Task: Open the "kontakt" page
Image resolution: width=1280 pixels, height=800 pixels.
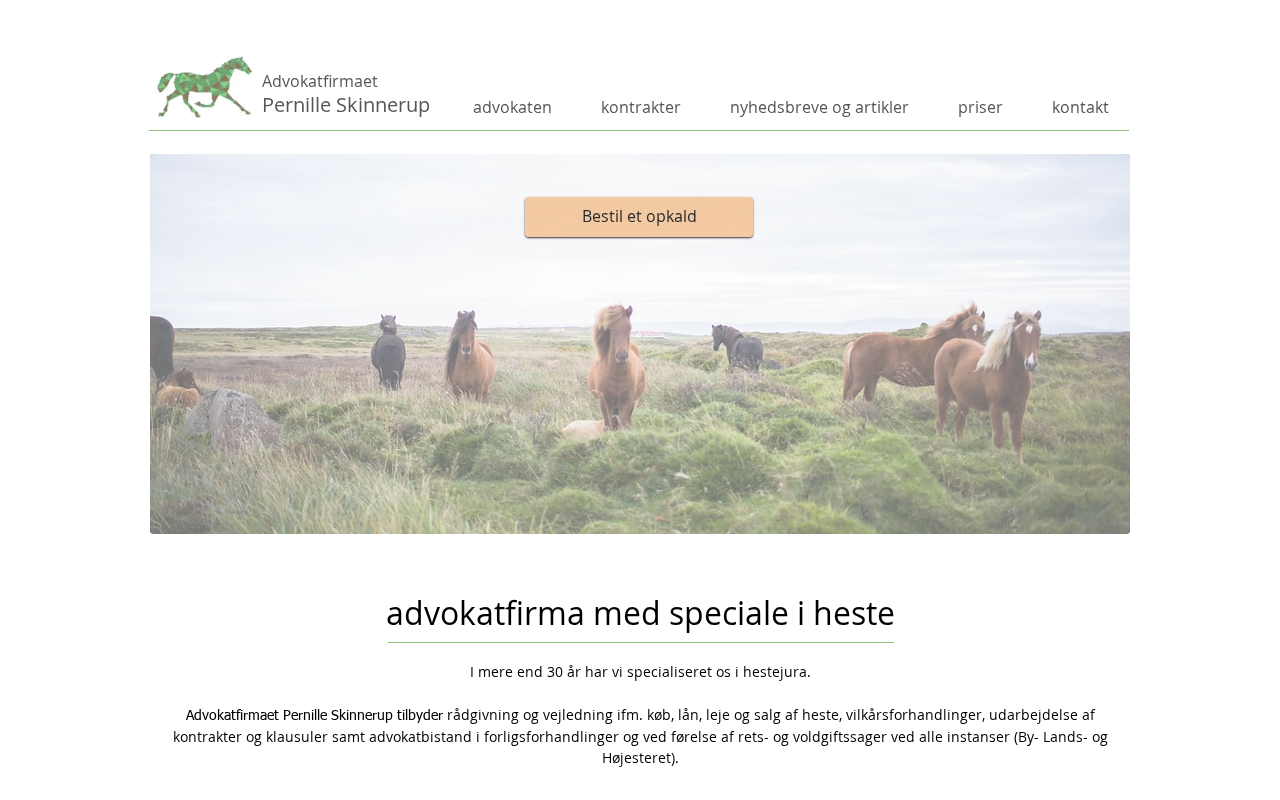Action: (1080, 107)
